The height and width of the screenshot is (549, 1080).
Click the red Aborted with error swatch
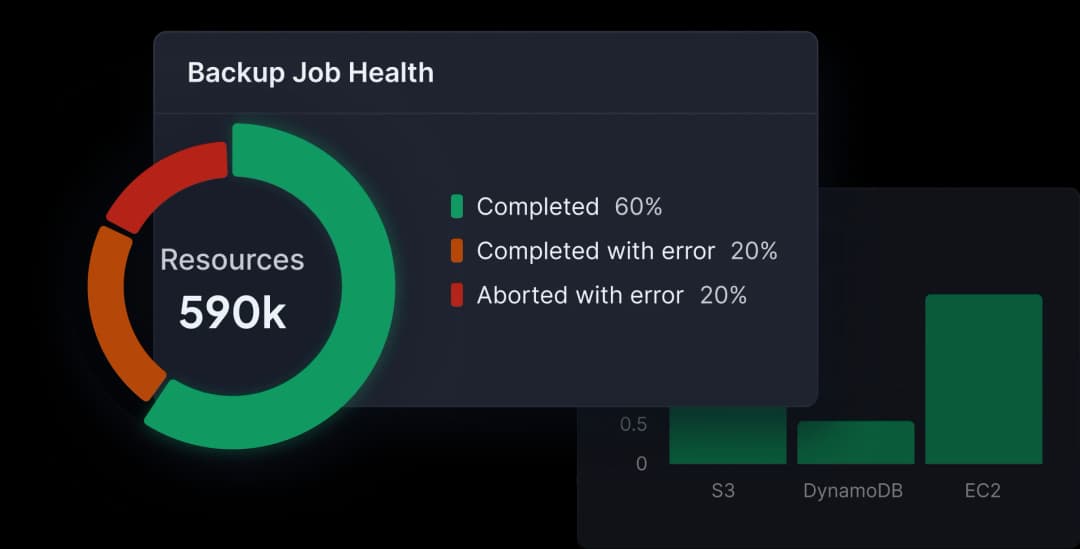click(x=457, y=295)
